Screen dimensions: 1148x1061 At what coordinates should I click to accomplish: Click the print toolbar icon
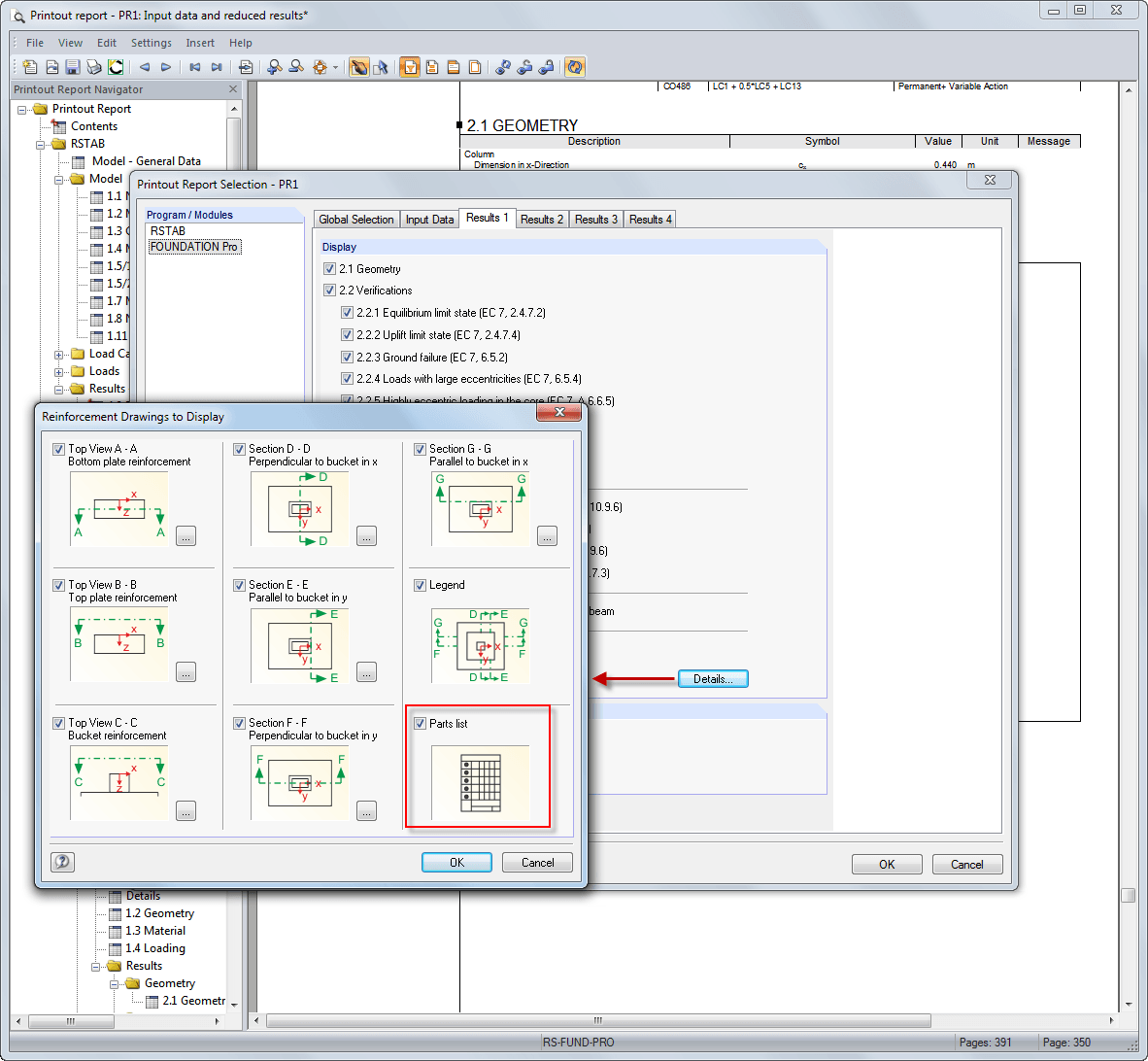pos(93,67)
